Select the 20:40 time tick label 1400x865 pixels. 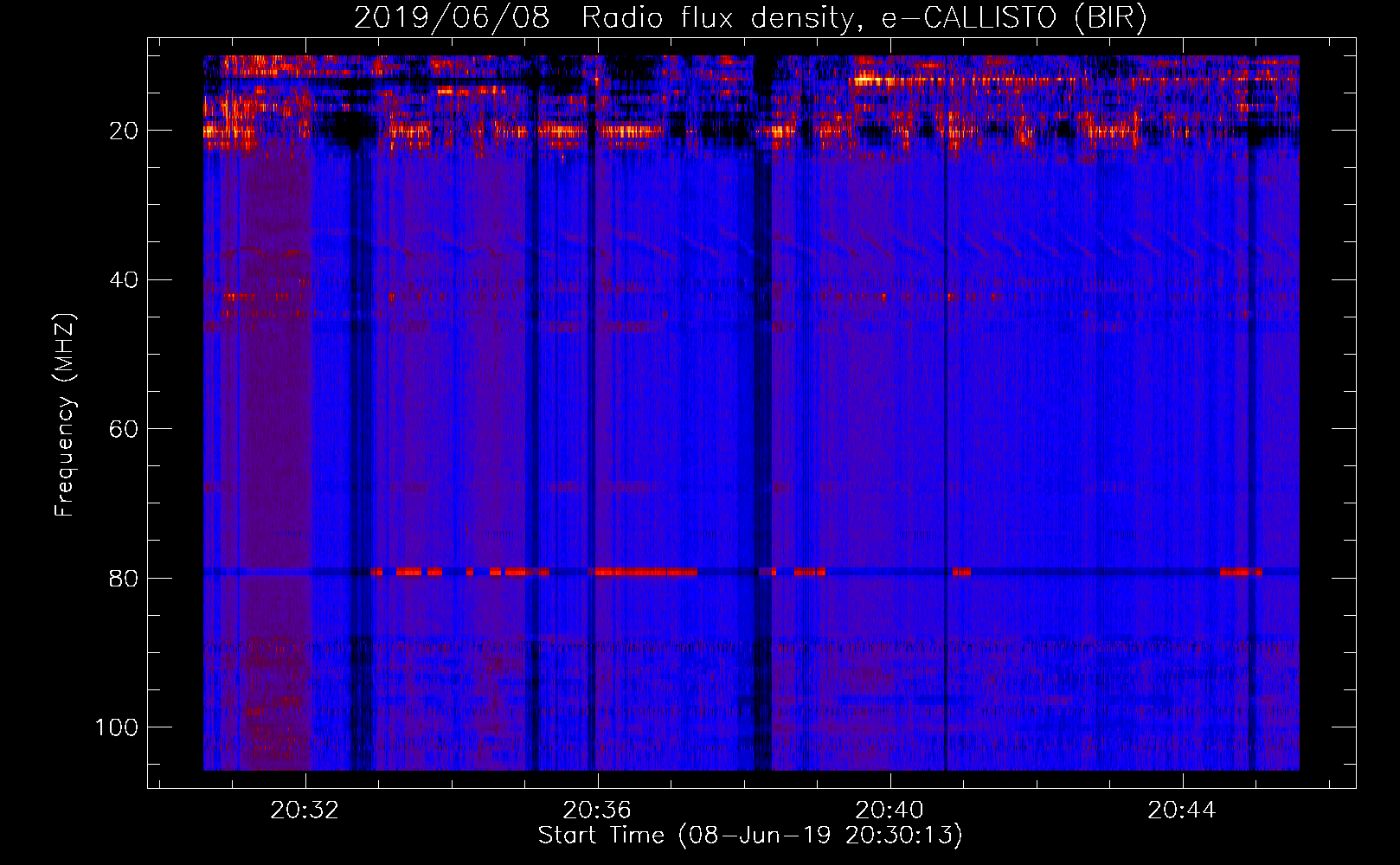(x=889, y=811)
